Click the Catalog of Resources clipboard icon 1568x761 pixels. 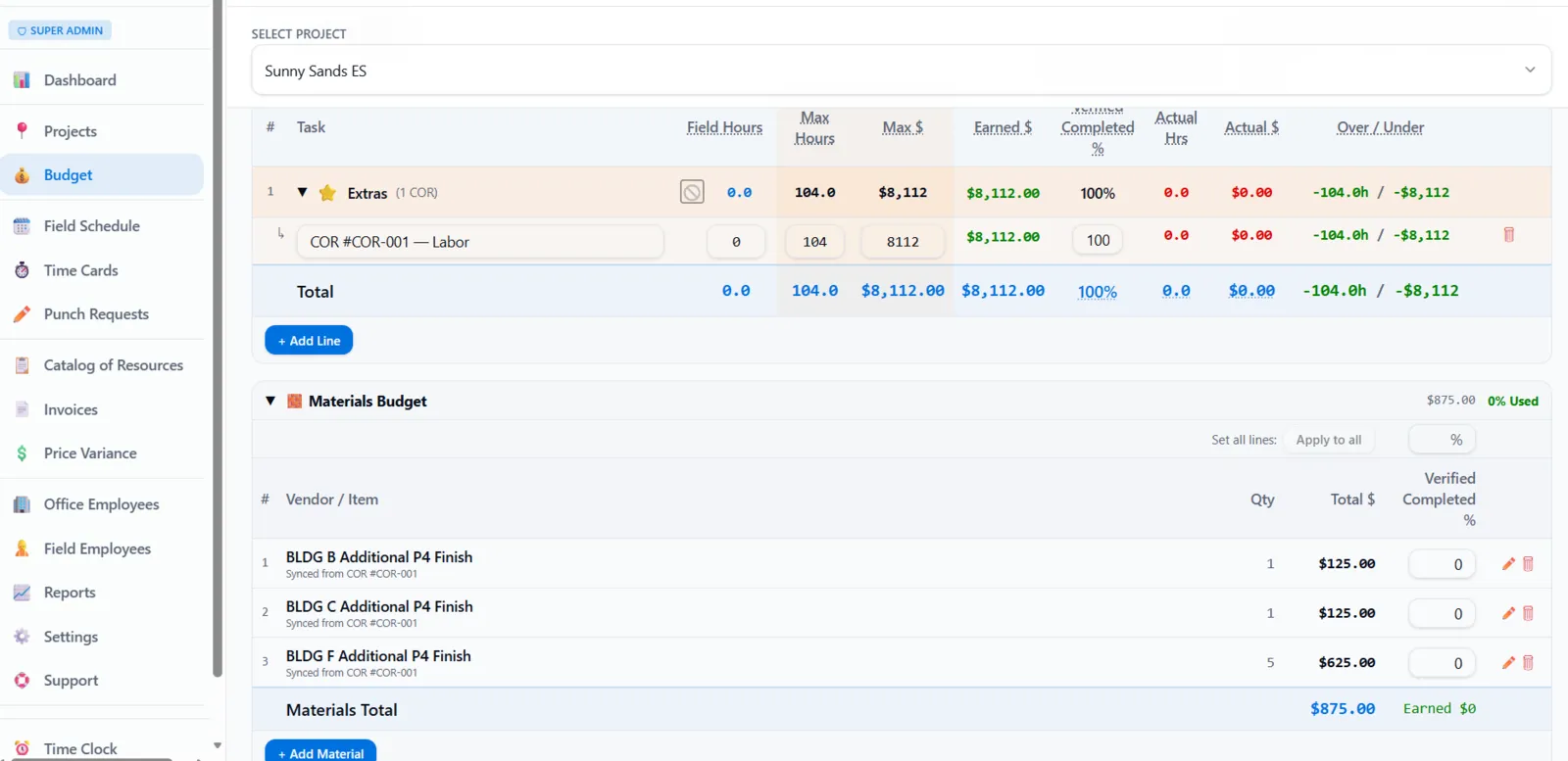22,365
